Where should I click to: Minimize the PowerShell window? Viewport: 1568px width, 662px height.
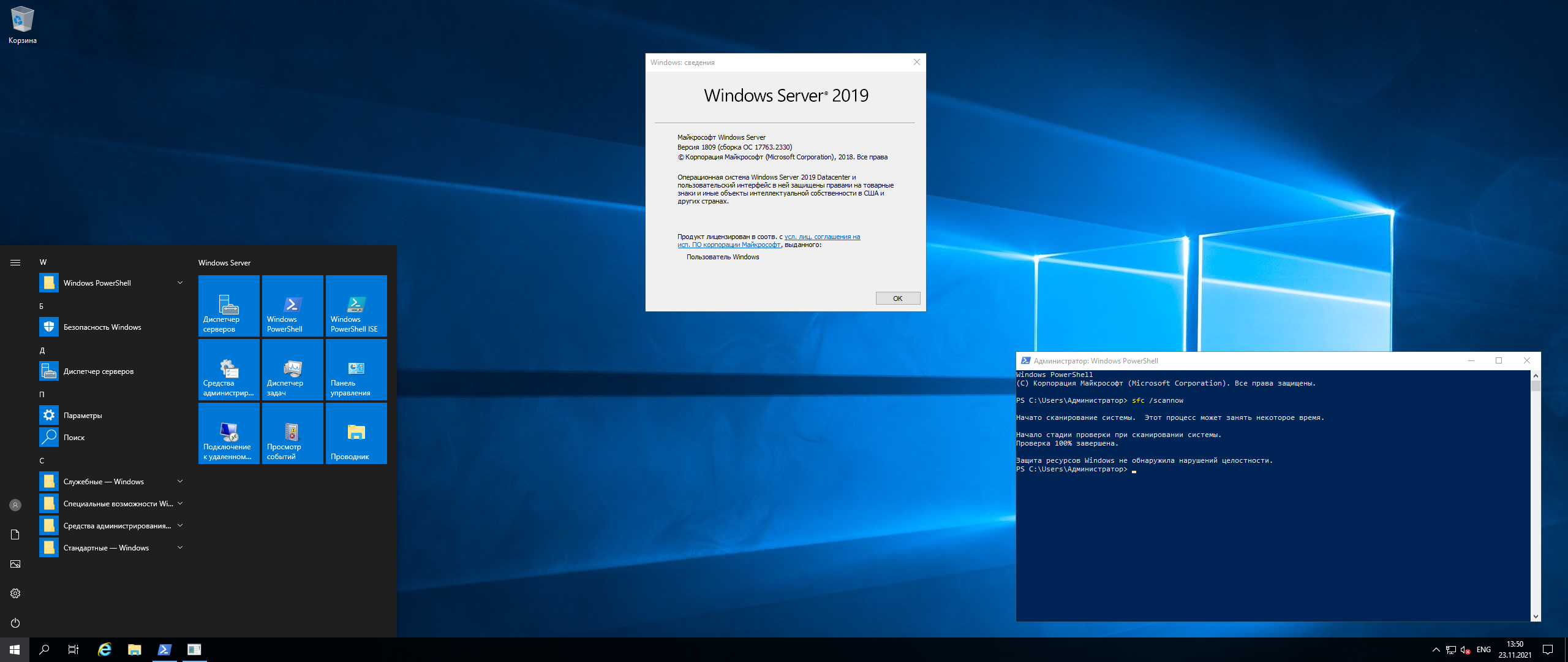click(x=1471, y=360)
